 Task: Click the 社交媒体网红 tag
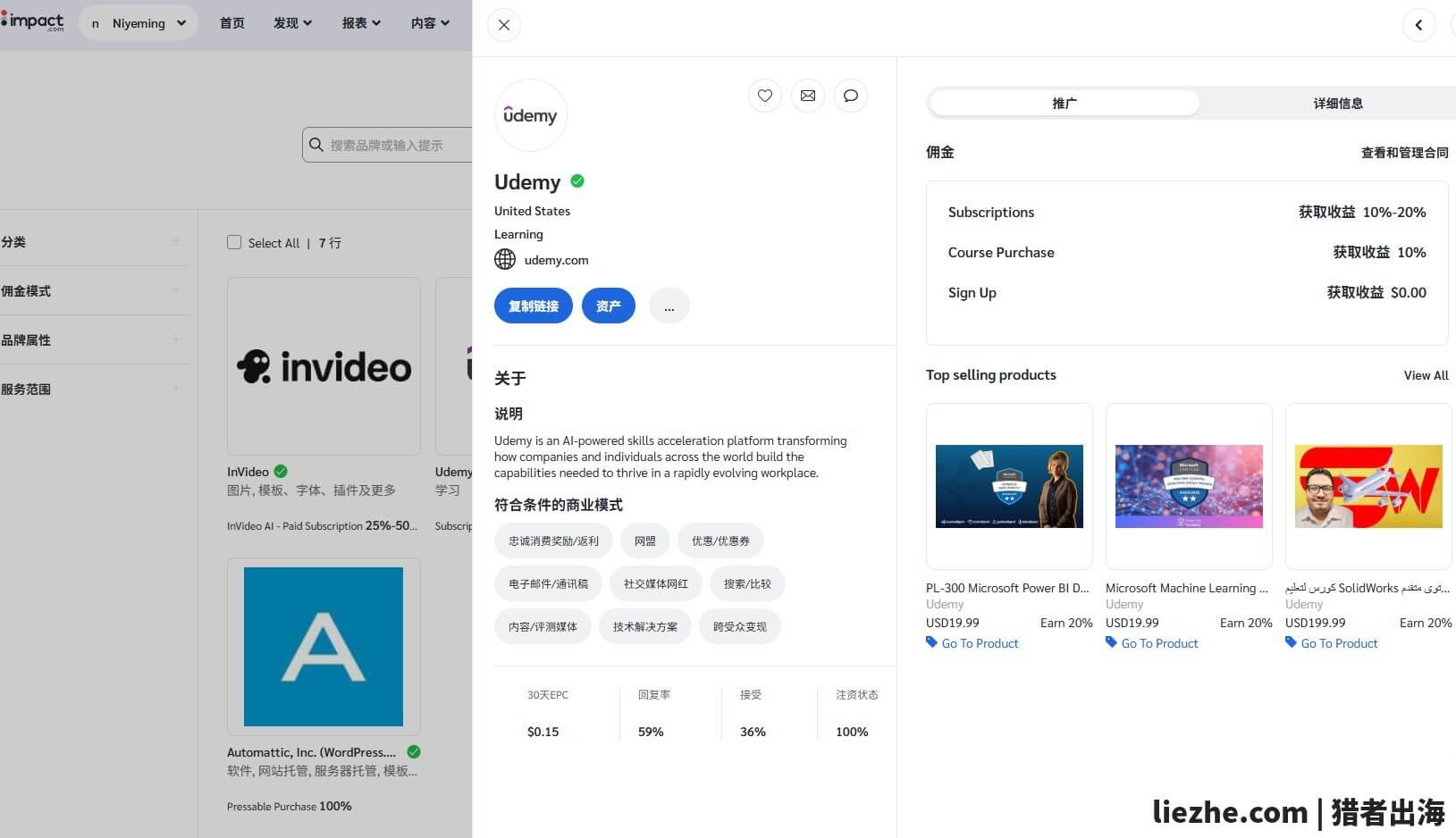click(x=656, y=583)
